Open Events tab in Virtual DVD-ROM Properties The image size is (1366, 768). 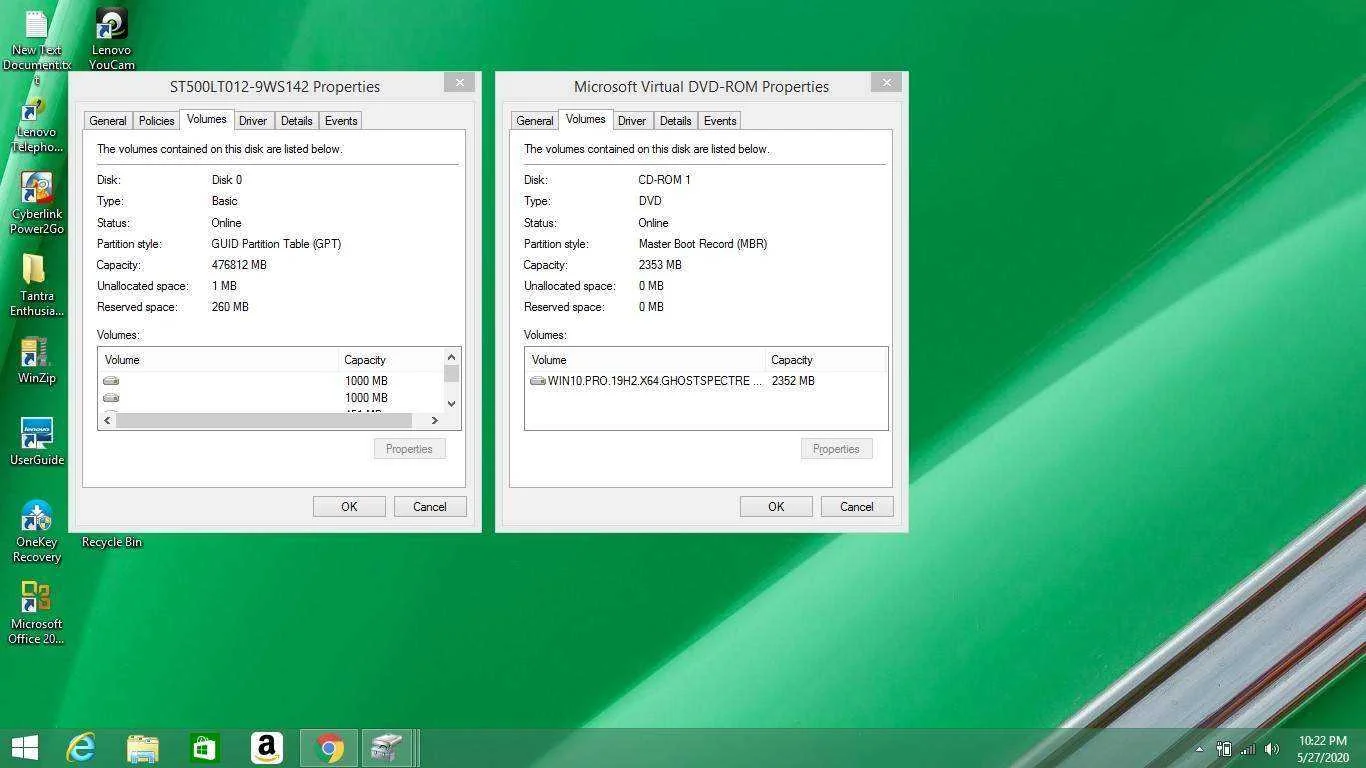720,121
